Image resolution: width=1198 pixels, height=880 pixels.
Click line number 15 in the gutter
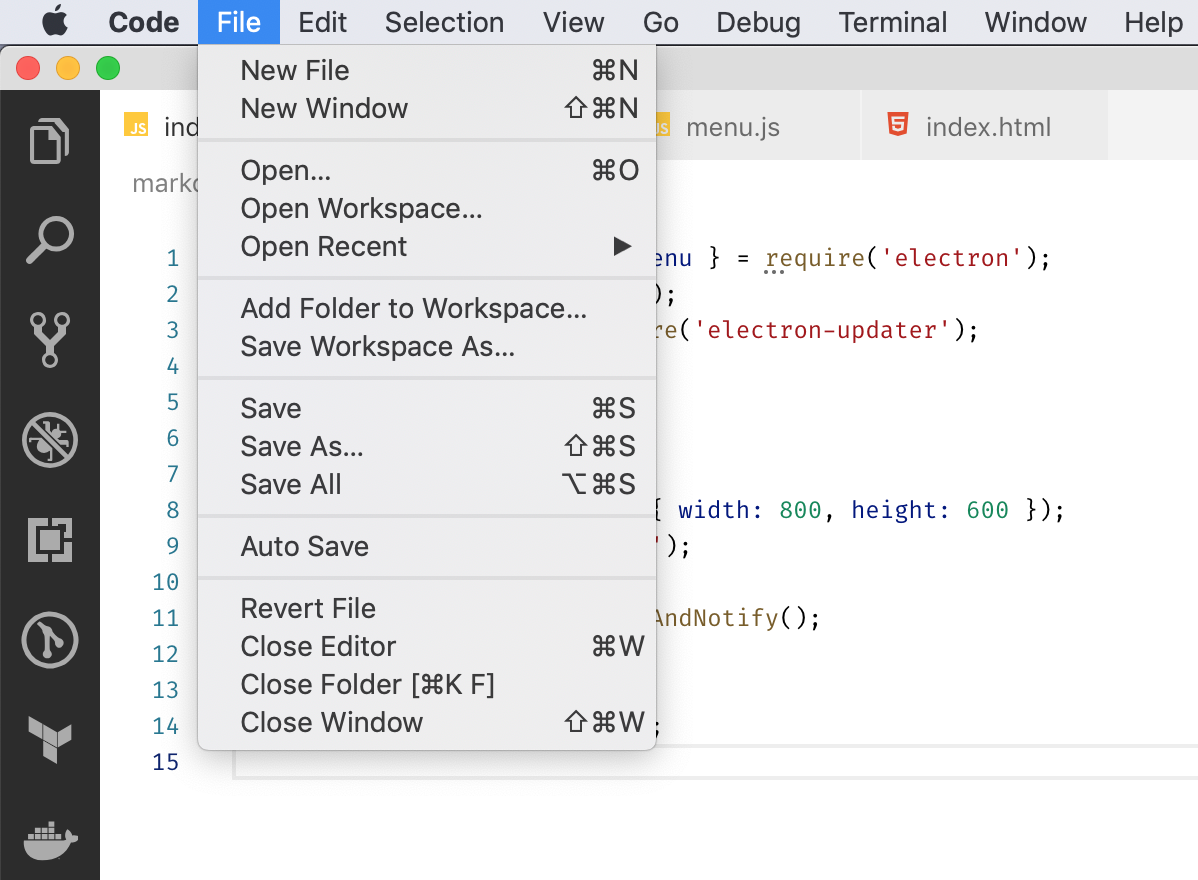click(x=165, y=762)
